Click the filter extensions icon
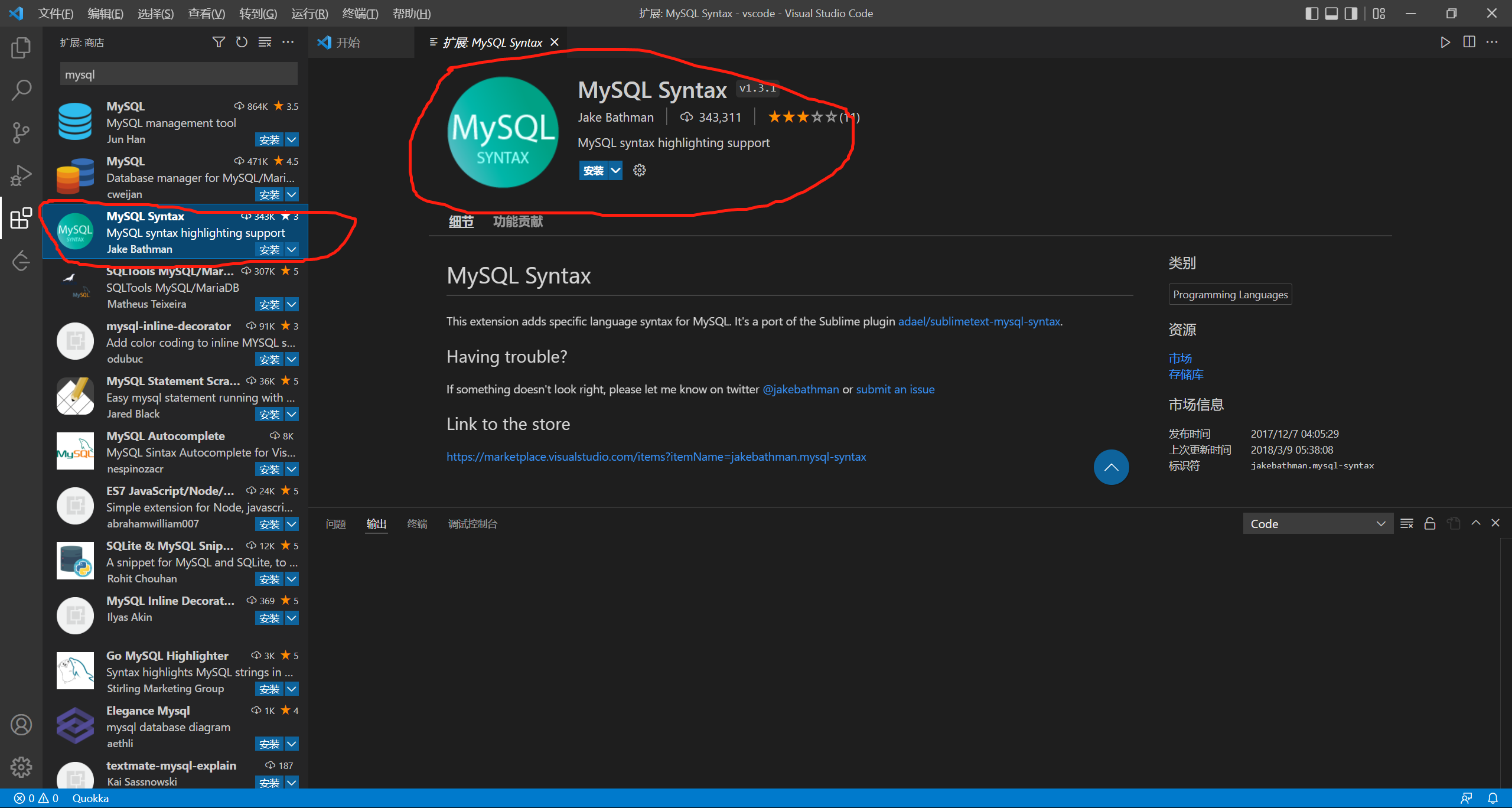 pyautogui.click(x=218, y=42)
